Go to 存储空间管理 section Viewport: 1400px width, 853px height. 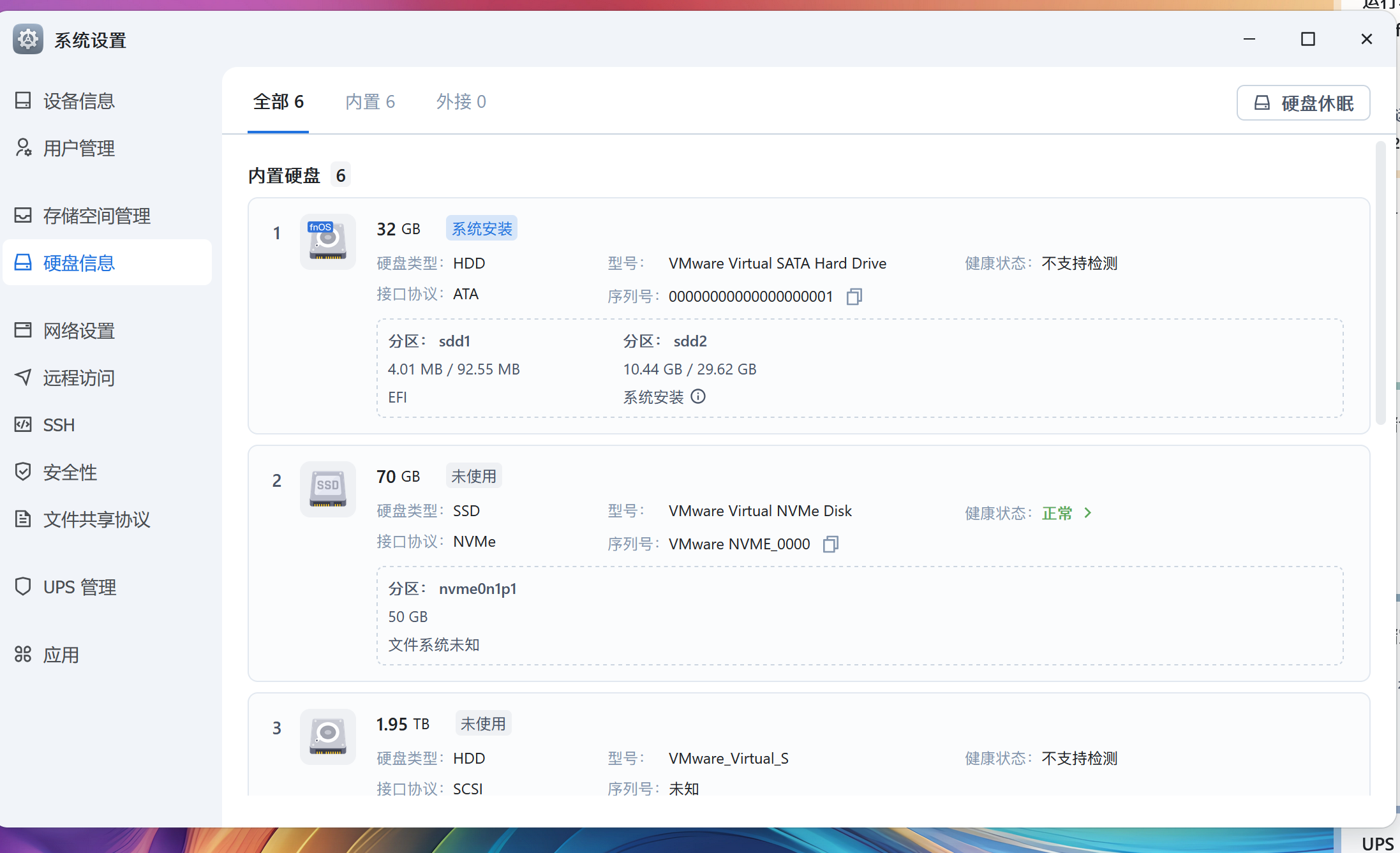107,216
